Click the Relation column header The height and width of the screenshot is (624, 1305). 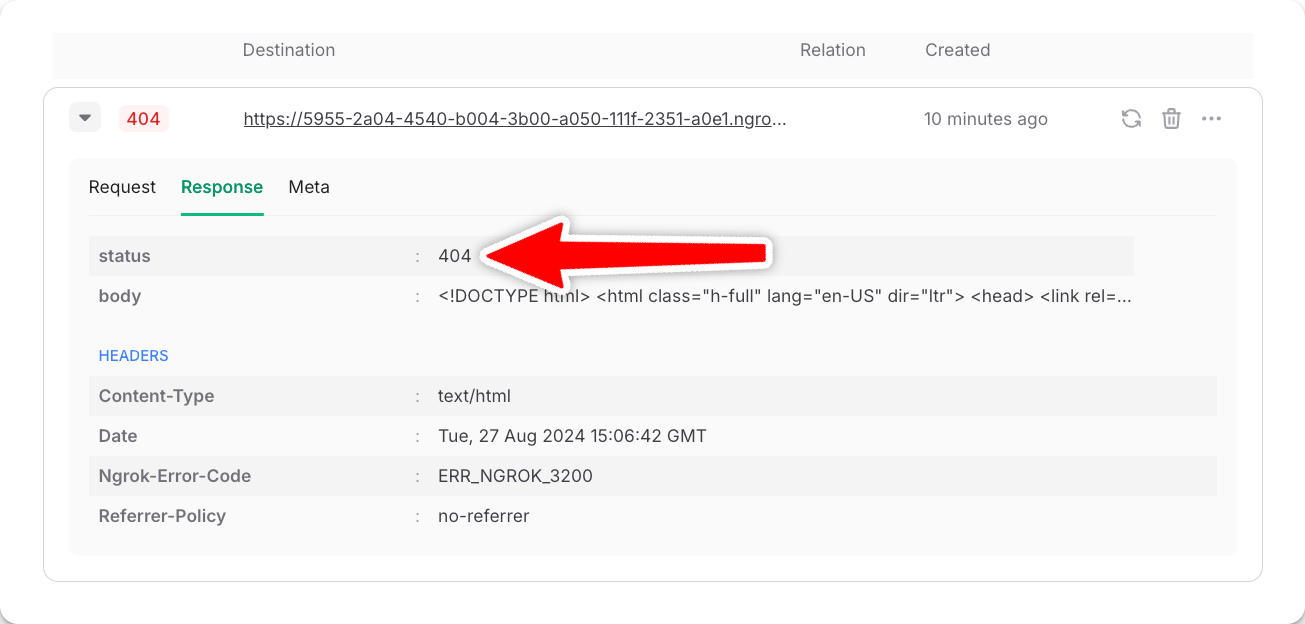pos(833,50)
